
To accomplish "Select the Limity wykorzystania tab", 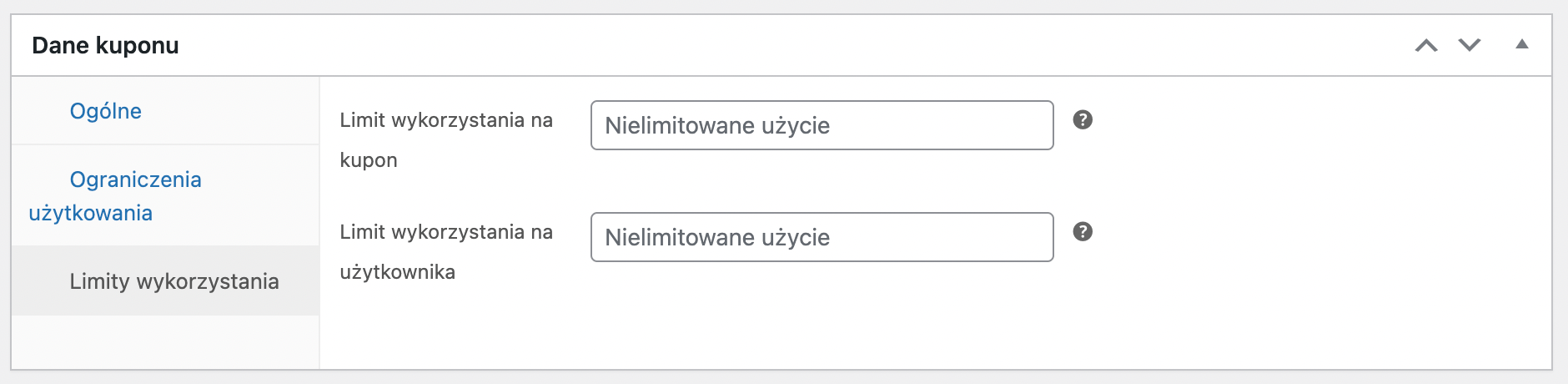I will (x=173, y=281).
